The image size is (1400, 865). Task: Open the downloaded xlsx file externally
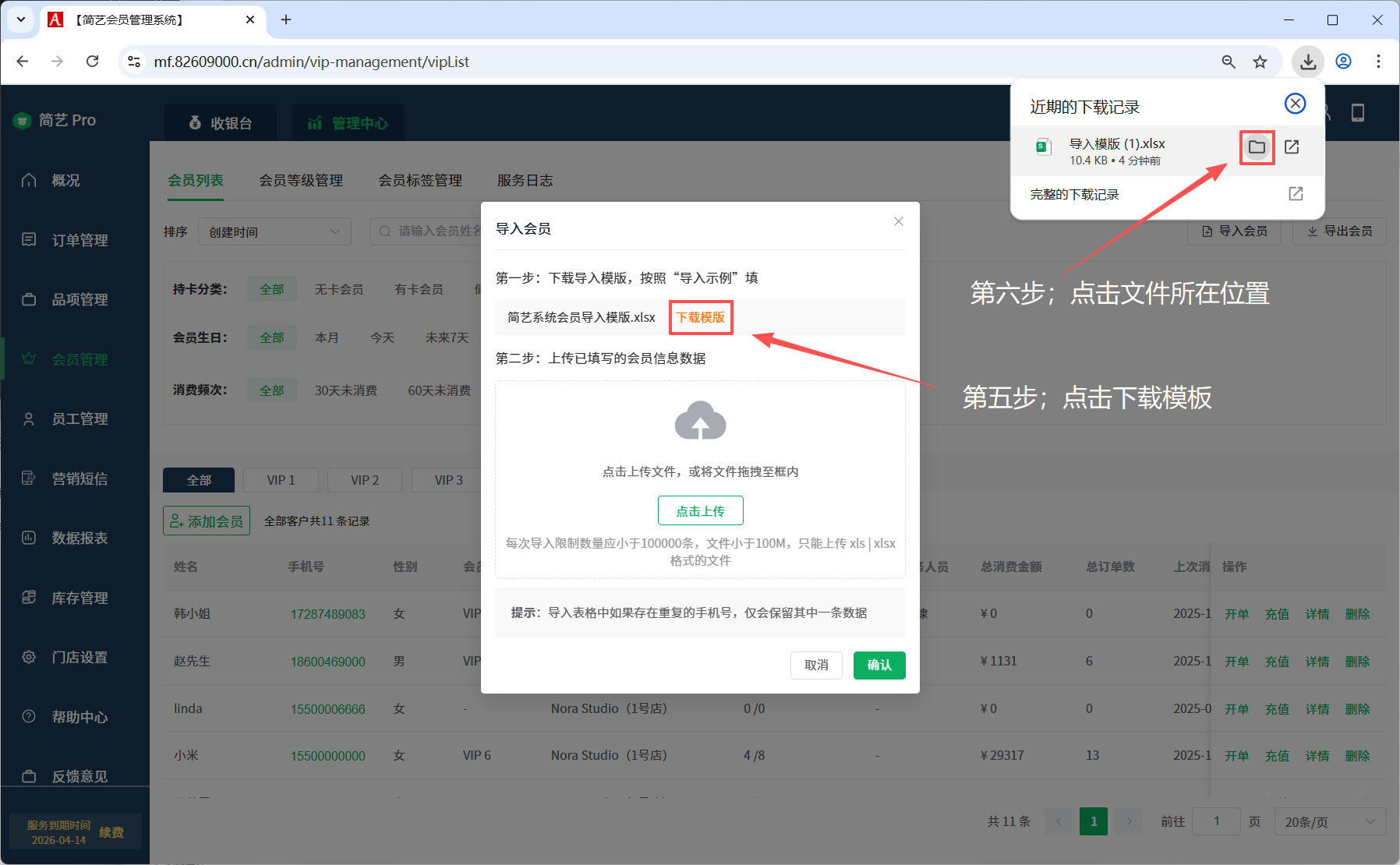tap(1292, 147)
